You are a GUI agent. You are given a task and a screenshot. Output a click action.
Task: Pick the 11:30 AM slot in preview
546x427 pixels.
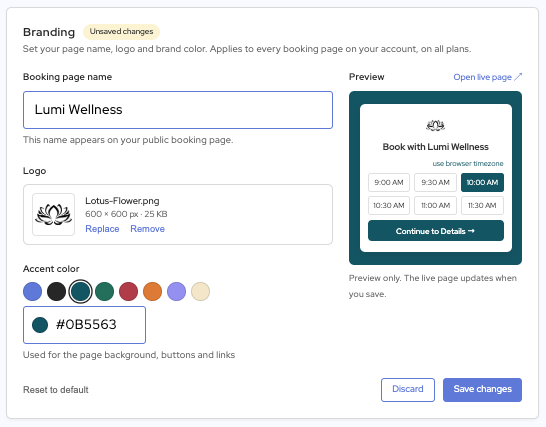482,205
